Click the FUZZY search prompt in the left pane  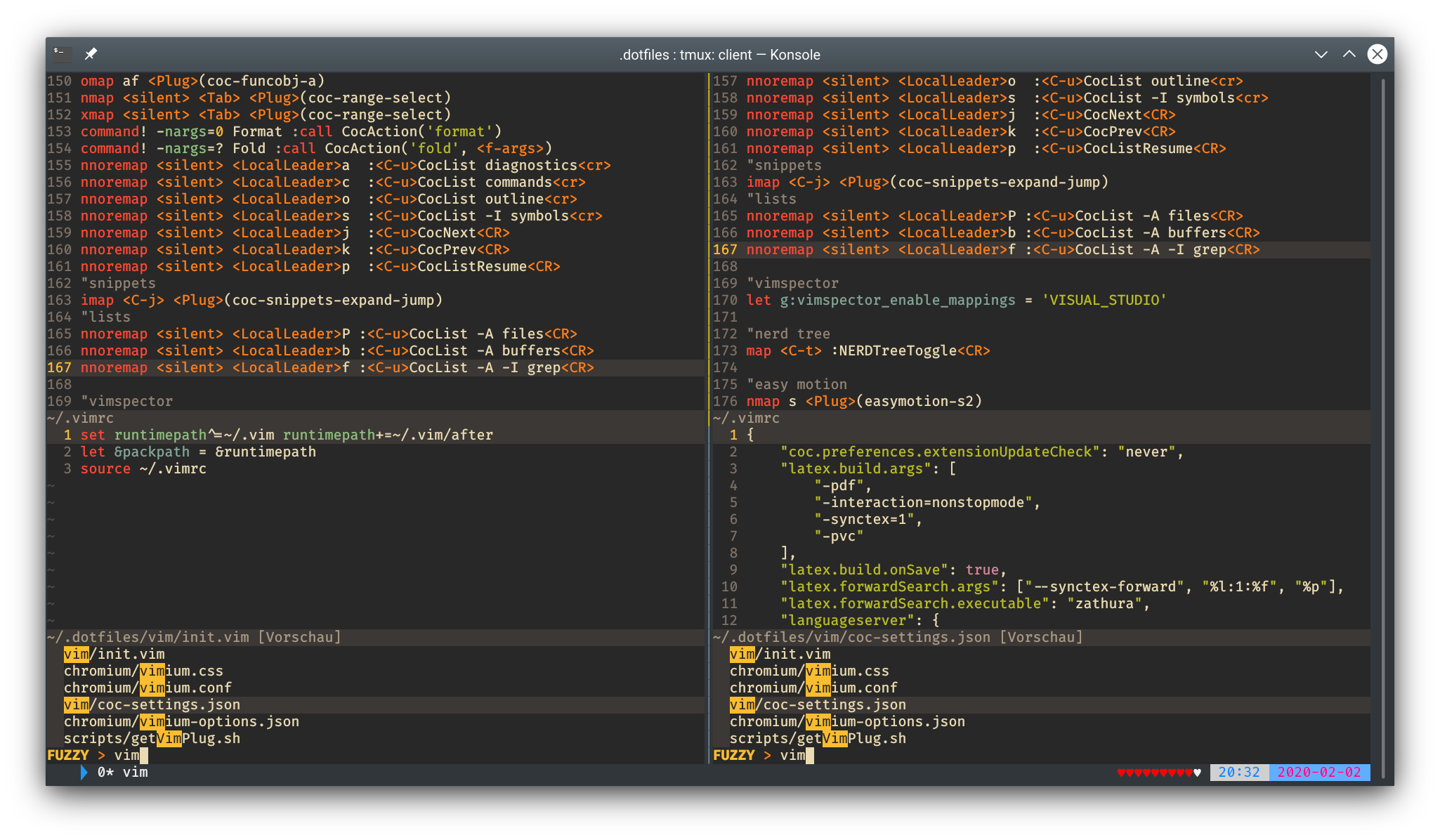coord(69,755)
